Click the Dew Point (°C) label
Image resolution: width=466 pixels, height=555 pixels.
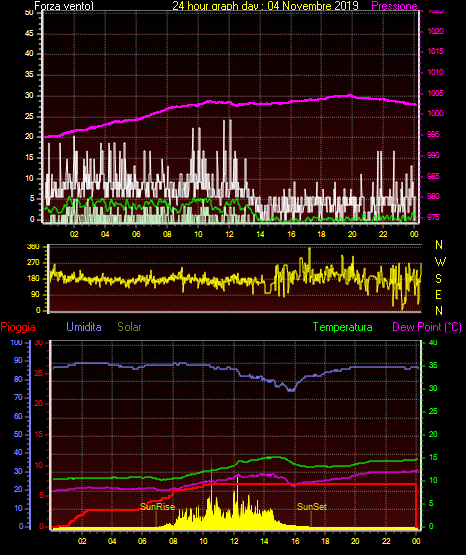427,327
